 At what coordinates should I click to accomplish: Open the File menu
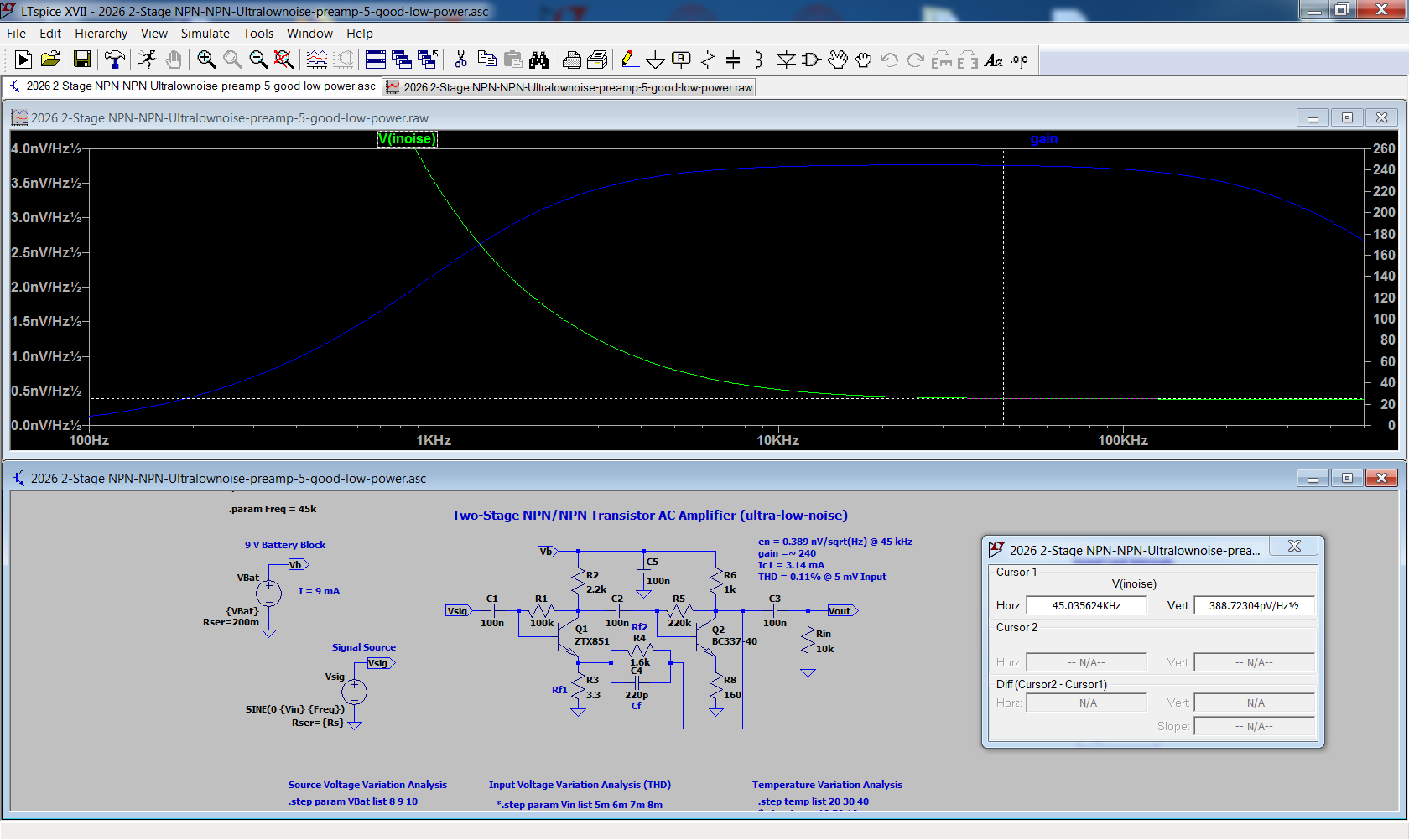tap(16, 34)
